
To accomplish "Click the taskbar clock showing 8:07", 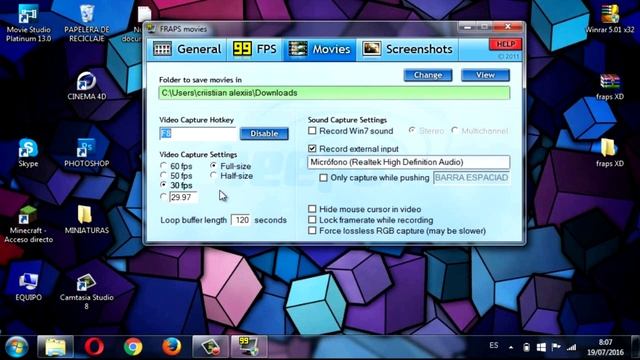I will pyautogui.click(x=605, y=347).
